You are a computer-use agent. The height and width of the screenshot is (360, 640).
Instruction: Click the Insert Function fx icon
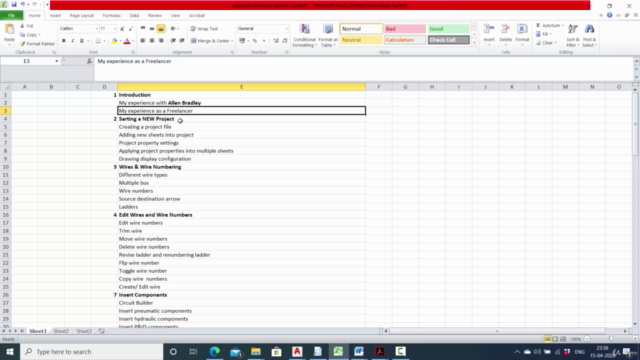[x=89, y=61]
